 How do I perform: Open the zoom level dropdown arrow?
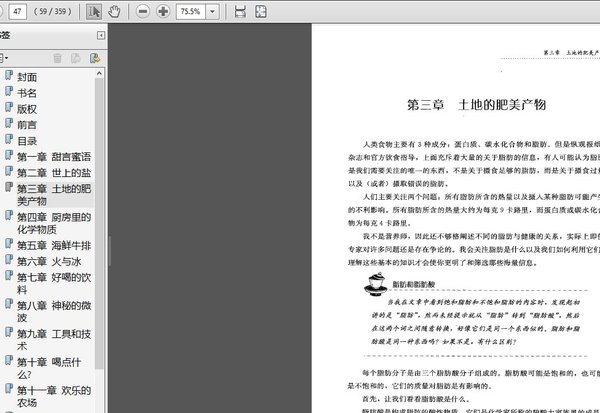click(212, 11)
